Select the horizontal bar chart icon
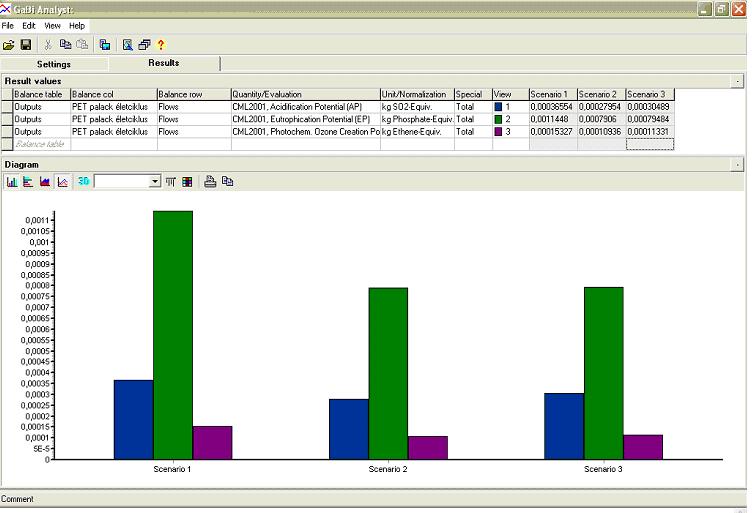Screen dimensions: 752x513 (28, 182)
